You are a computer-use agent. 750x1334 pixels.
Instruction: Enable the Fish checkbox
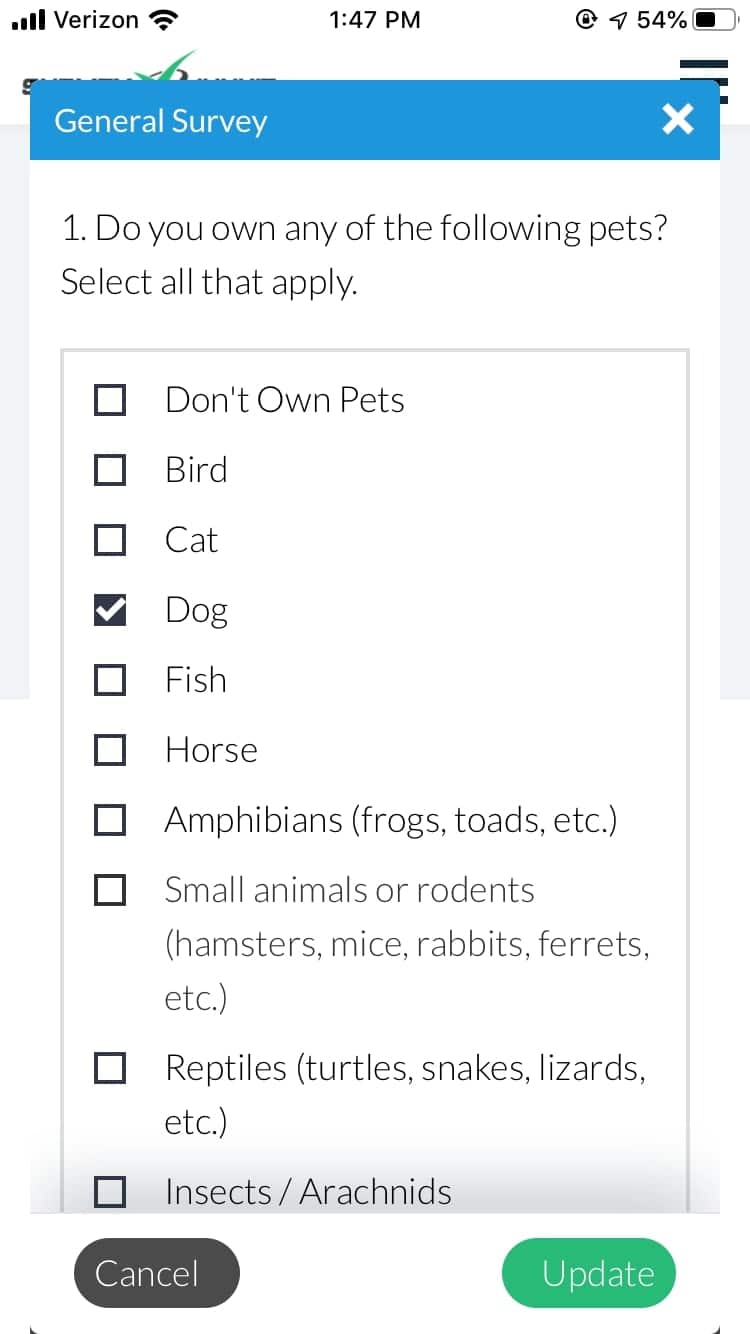(110, 680)
